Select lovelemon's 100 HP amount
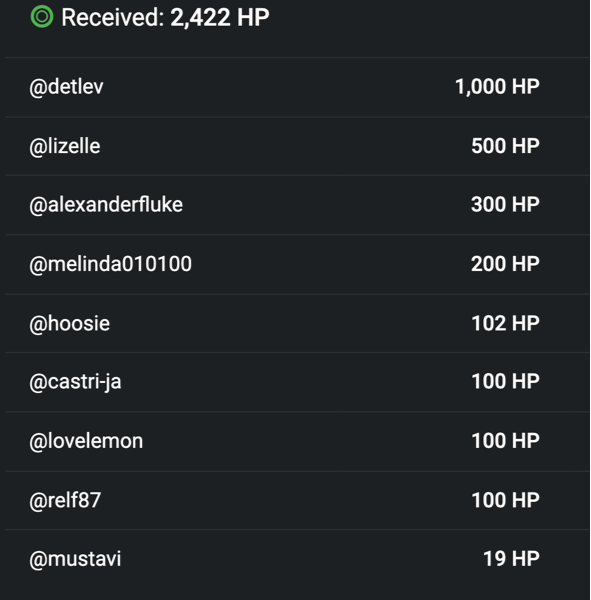This screenshot has width=591, height=600. click(x=505, y=441)
